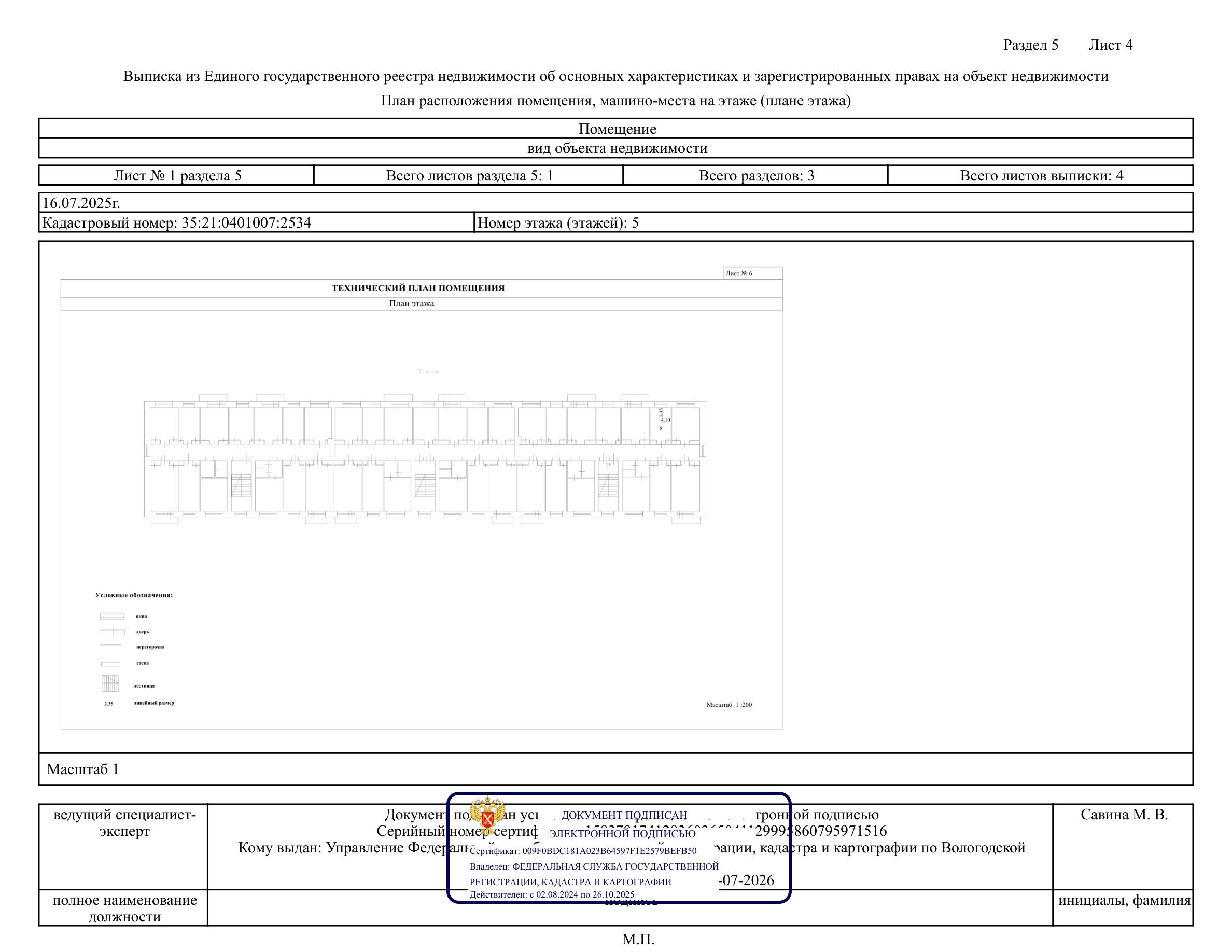Image resolution: width=1232 pixels, height=952 pixels.
Task: Click the partition line symbol in legend
Action: click(111, 645)
